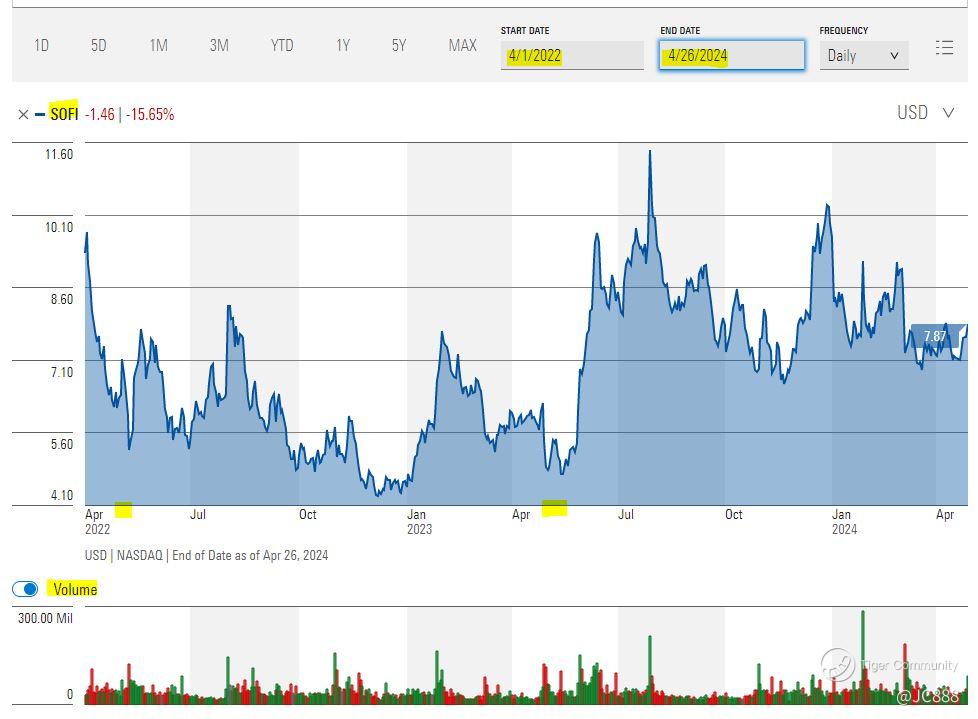Click the NASDAQ end of date note
The width and height of the screenshot is (978, 719).
point(206,556)
